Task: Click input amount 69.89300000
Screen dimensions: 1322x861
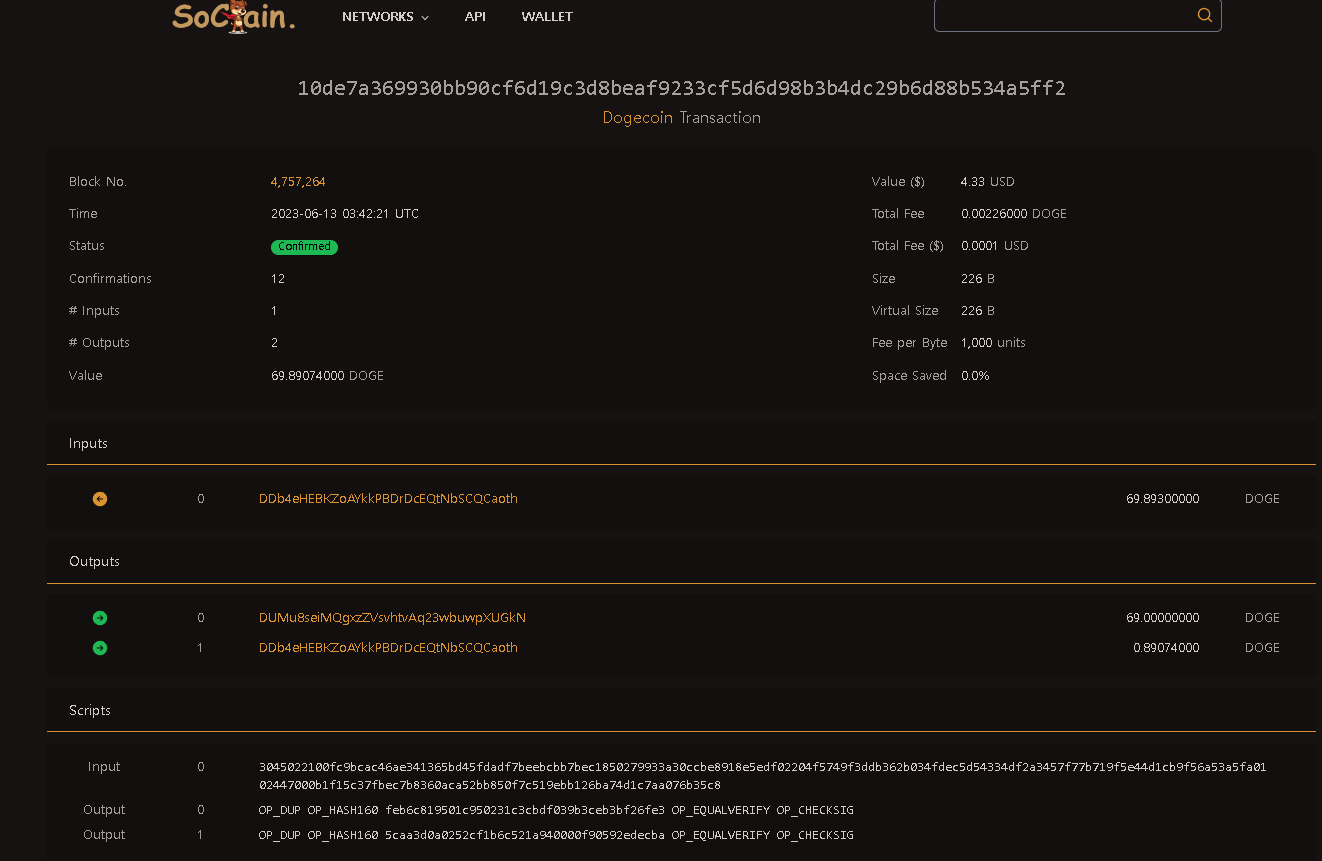Action: pos(1162,499)
